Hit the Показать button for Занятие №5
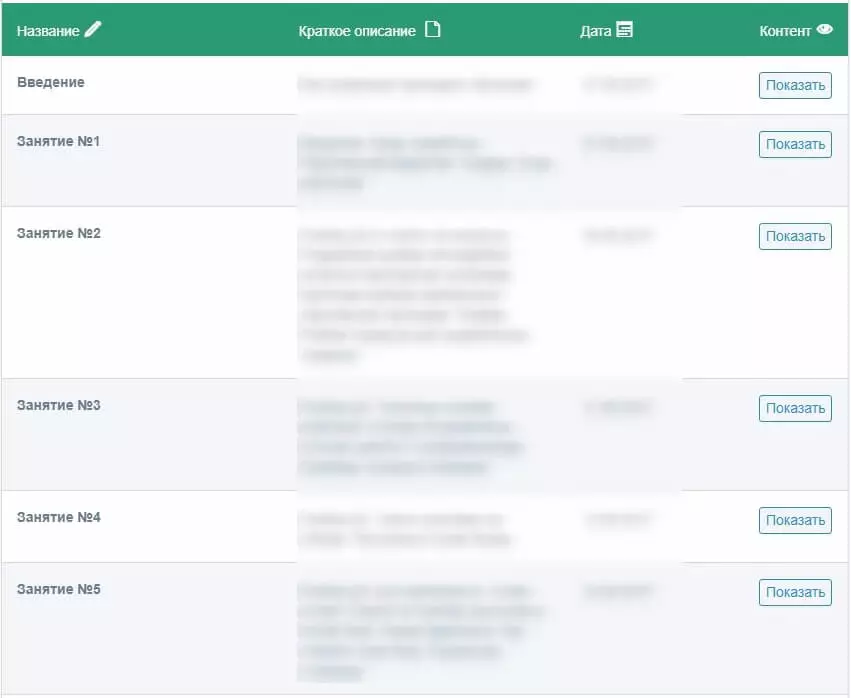Image resolution: width=851 pixels, height=698 pixels. click(795, 592)
